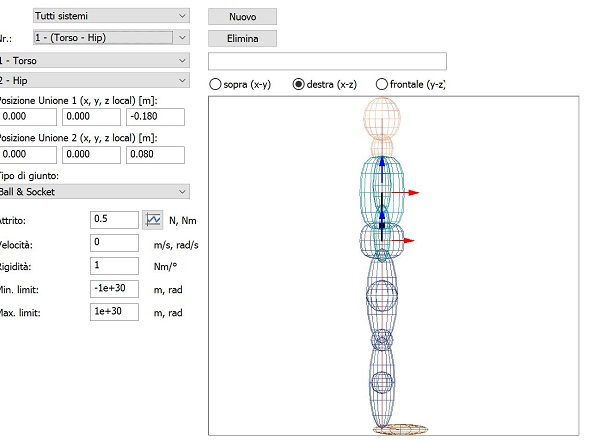This screenshot has width=600, height=441.
Task: Open the friction curve graph icon
Action: [153, 220]
